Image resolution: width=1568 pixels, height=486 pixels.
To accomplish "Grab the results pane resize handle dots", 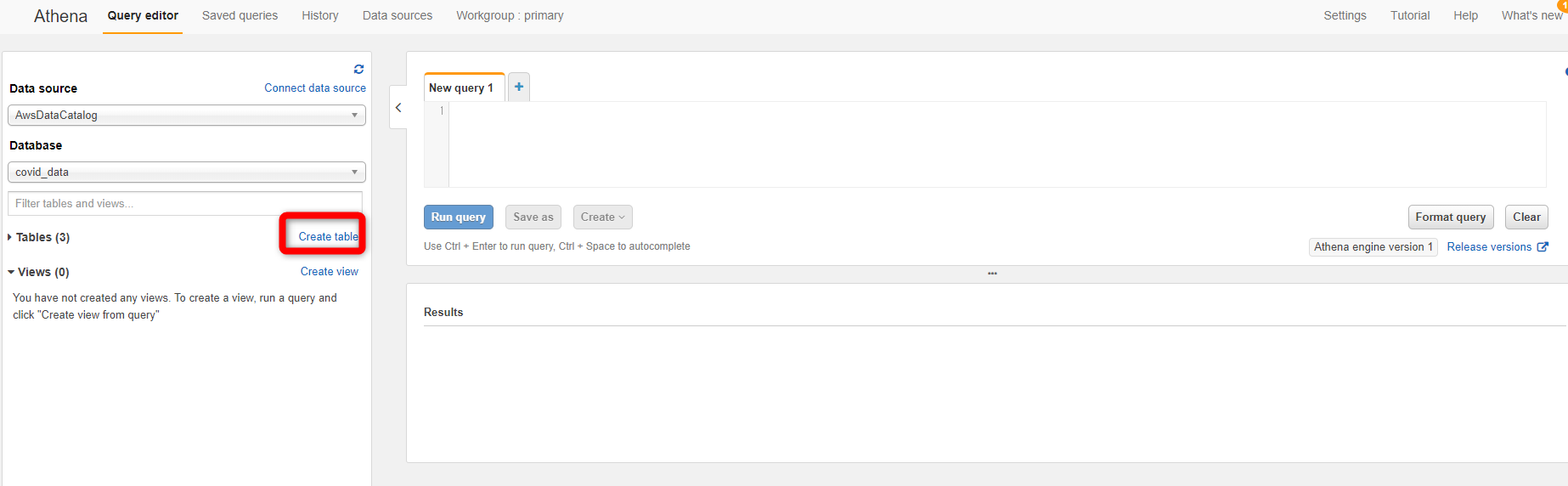I will [992, 274].
